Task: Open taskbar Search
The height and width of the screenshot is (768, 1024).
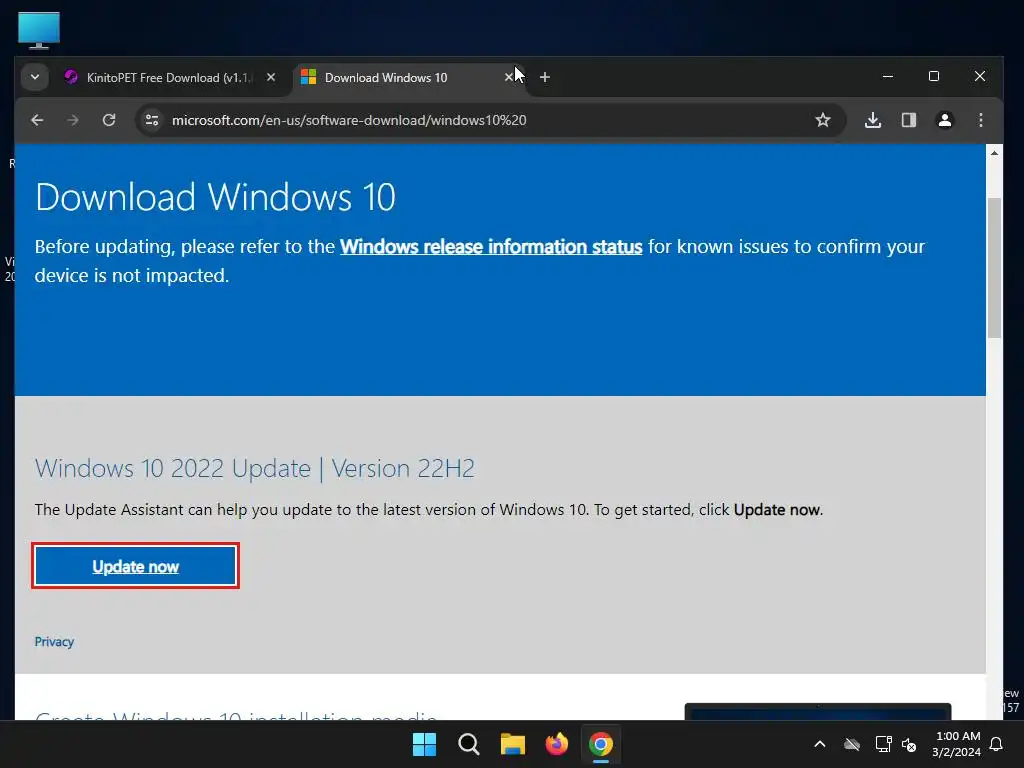Action: pos(468,744)
